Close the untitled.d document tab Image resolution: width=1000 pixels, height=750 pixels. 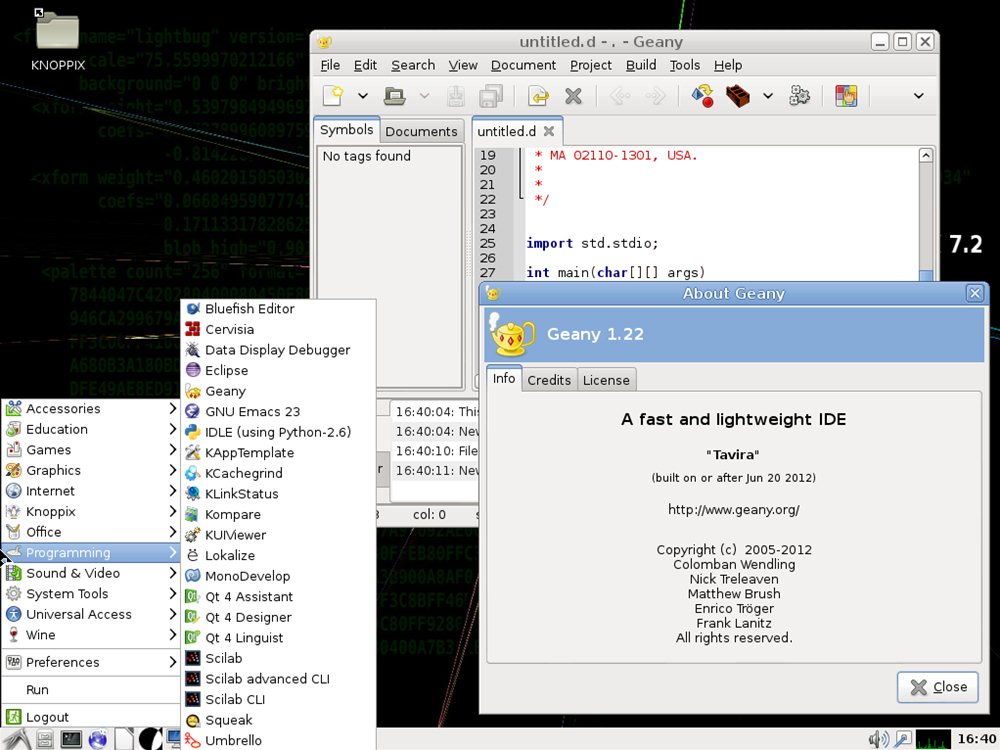click(548, 131)
